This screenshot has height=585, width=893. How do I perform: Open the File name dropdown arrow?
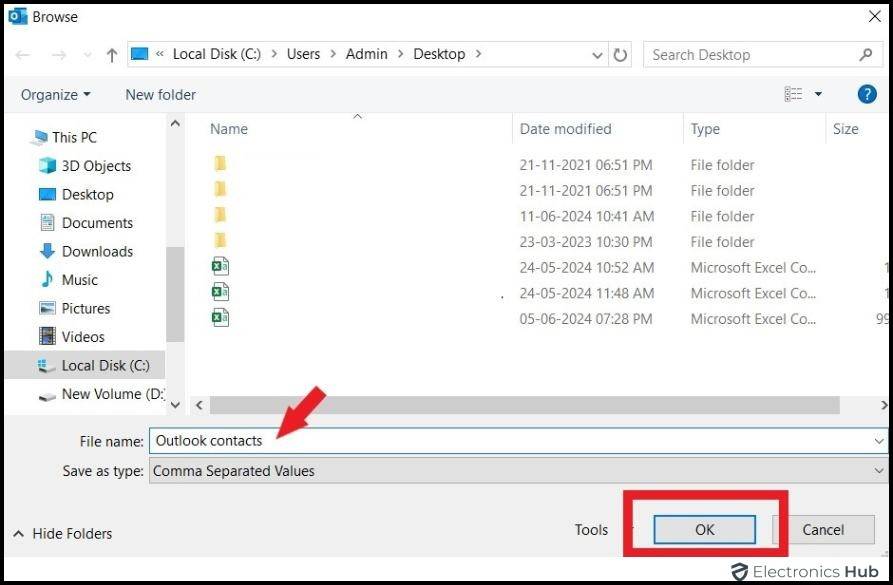point(879,441)
